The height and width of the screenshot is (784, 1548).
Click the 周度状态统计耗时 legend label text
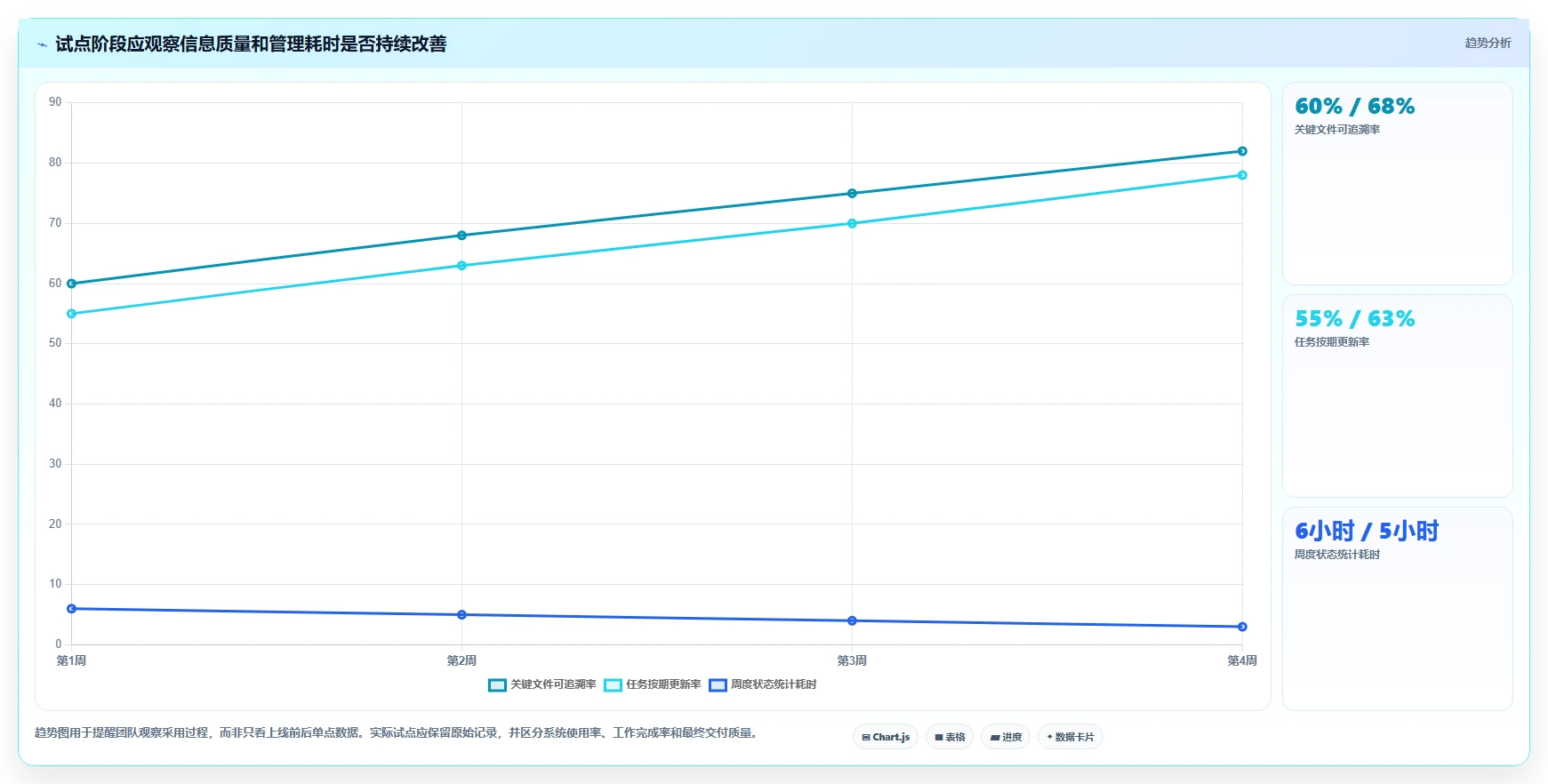(x=774, y=684)
